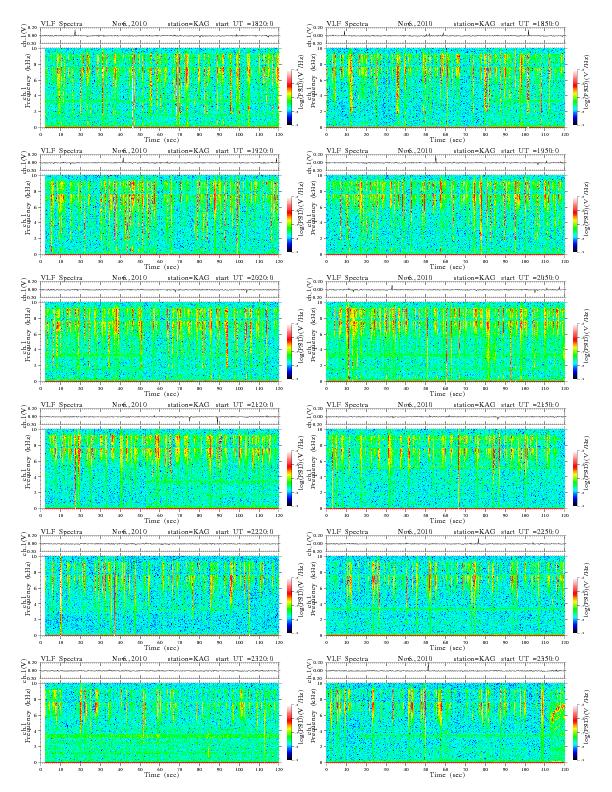Click the color scale bar of the 2020 panel
Screen dimensions: 612x792
click(x=289, y=351)
